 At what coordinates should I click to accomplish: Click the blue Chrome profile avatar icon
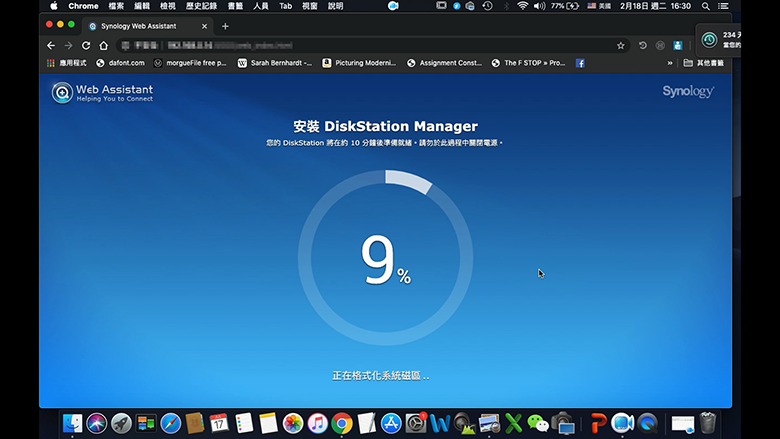(x=678, y=45)
